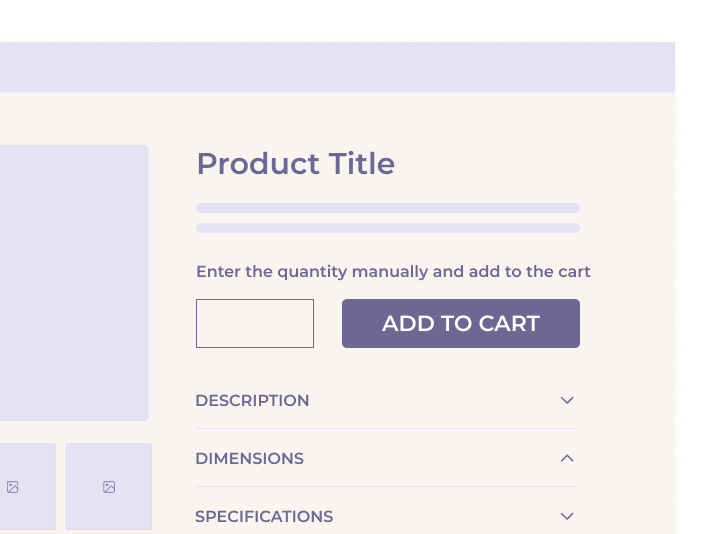Click the image placeholder icon in the right thumbnail

pos(109,487)
